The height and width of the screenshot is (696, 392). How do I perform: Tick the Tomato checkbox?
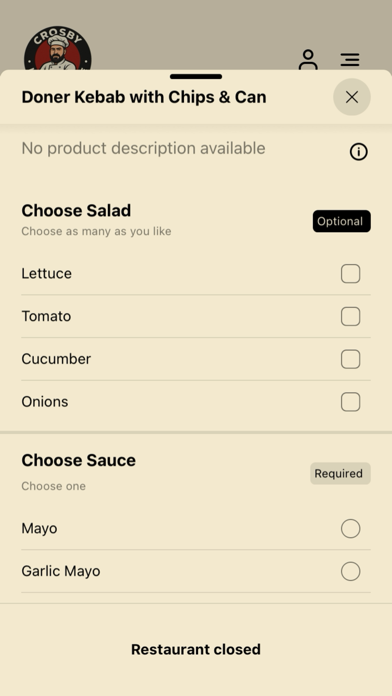tap(350, 316)
